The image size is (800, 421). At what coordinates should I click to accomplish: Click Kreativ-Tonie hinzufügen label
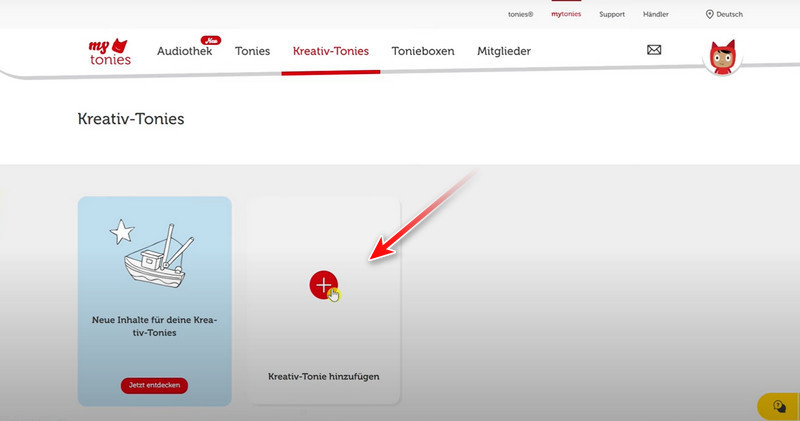[x=323, y=377]
